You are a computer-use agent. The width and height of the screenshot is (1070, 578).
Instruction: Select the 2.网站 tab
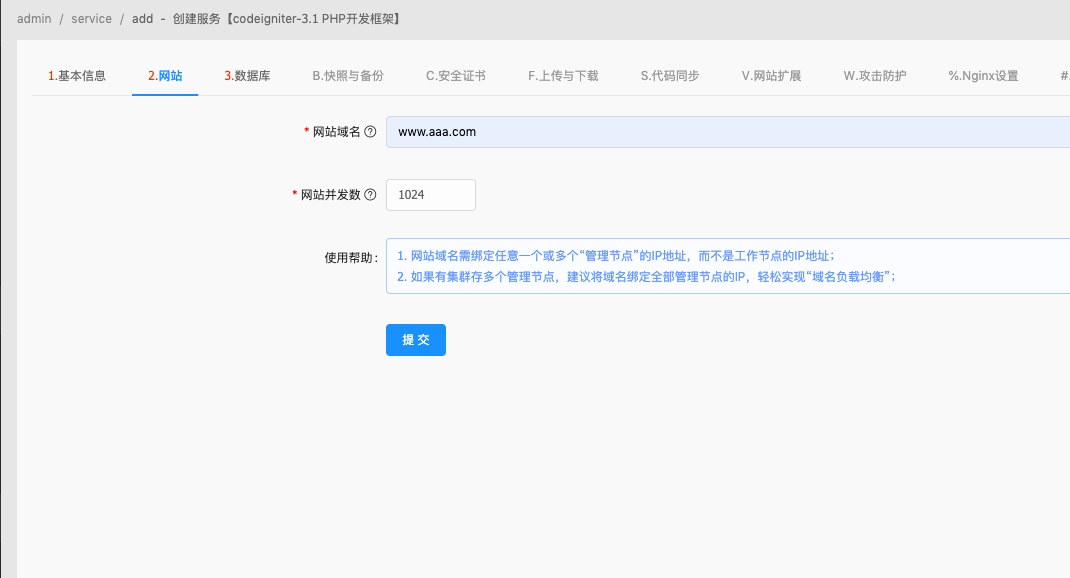(165, 76)
